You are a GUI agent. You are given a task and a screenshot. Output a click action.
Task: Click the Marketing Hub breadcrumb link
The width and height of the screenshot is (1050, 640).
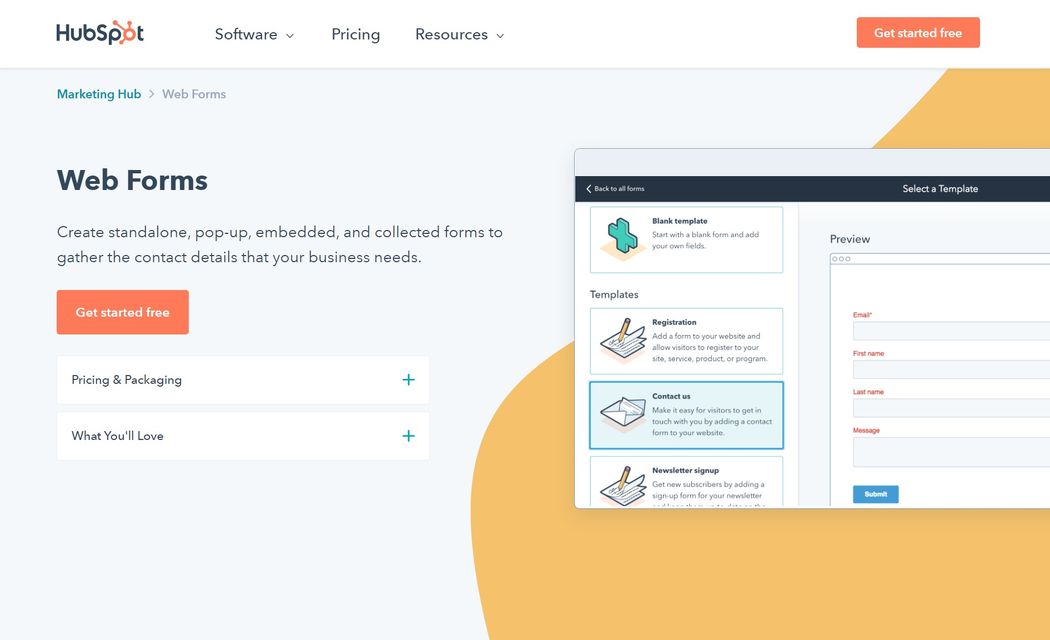98,94
